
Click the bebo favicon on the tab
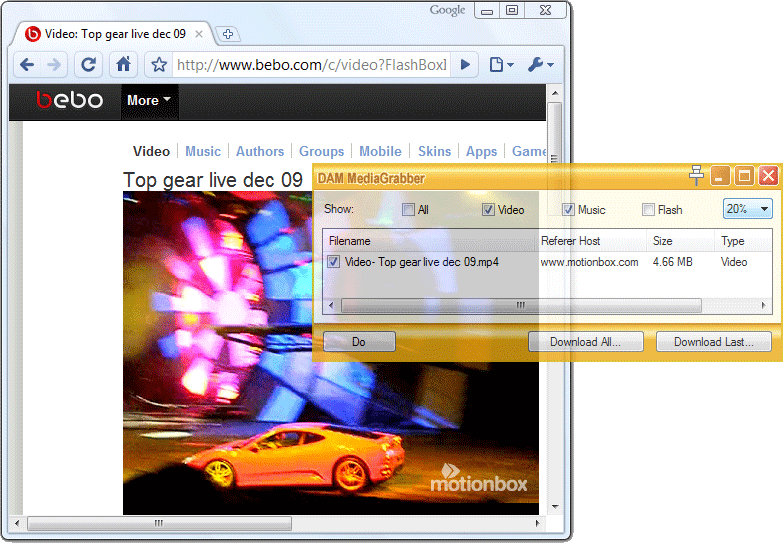pos(33,34)
